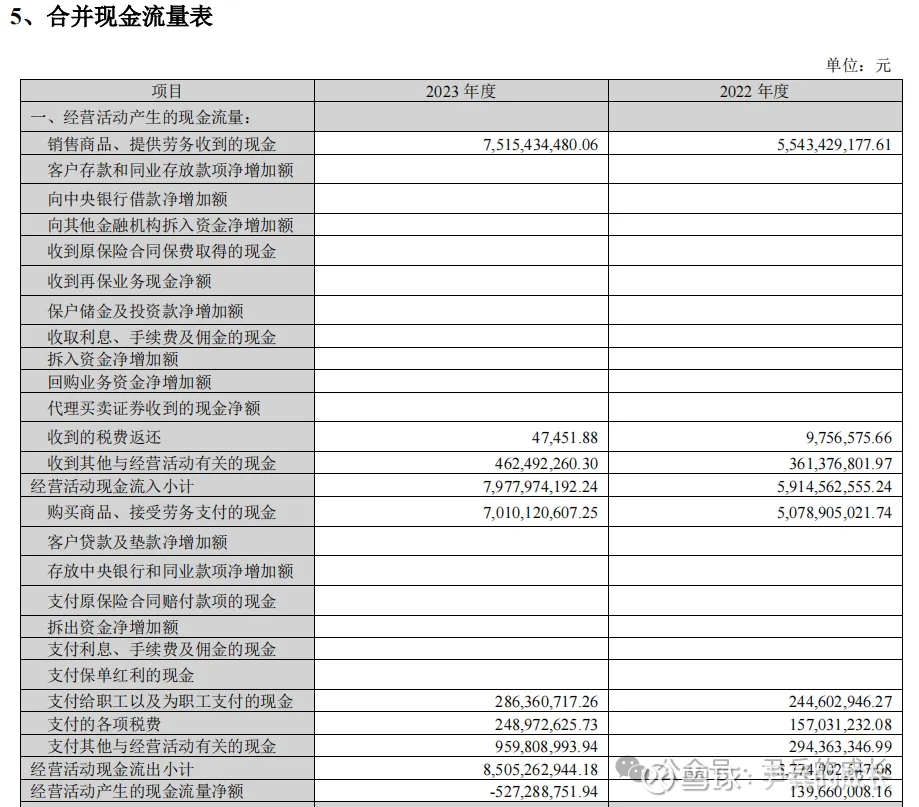
Task: Select value 462,492,260.30
Action: (546, 464)
